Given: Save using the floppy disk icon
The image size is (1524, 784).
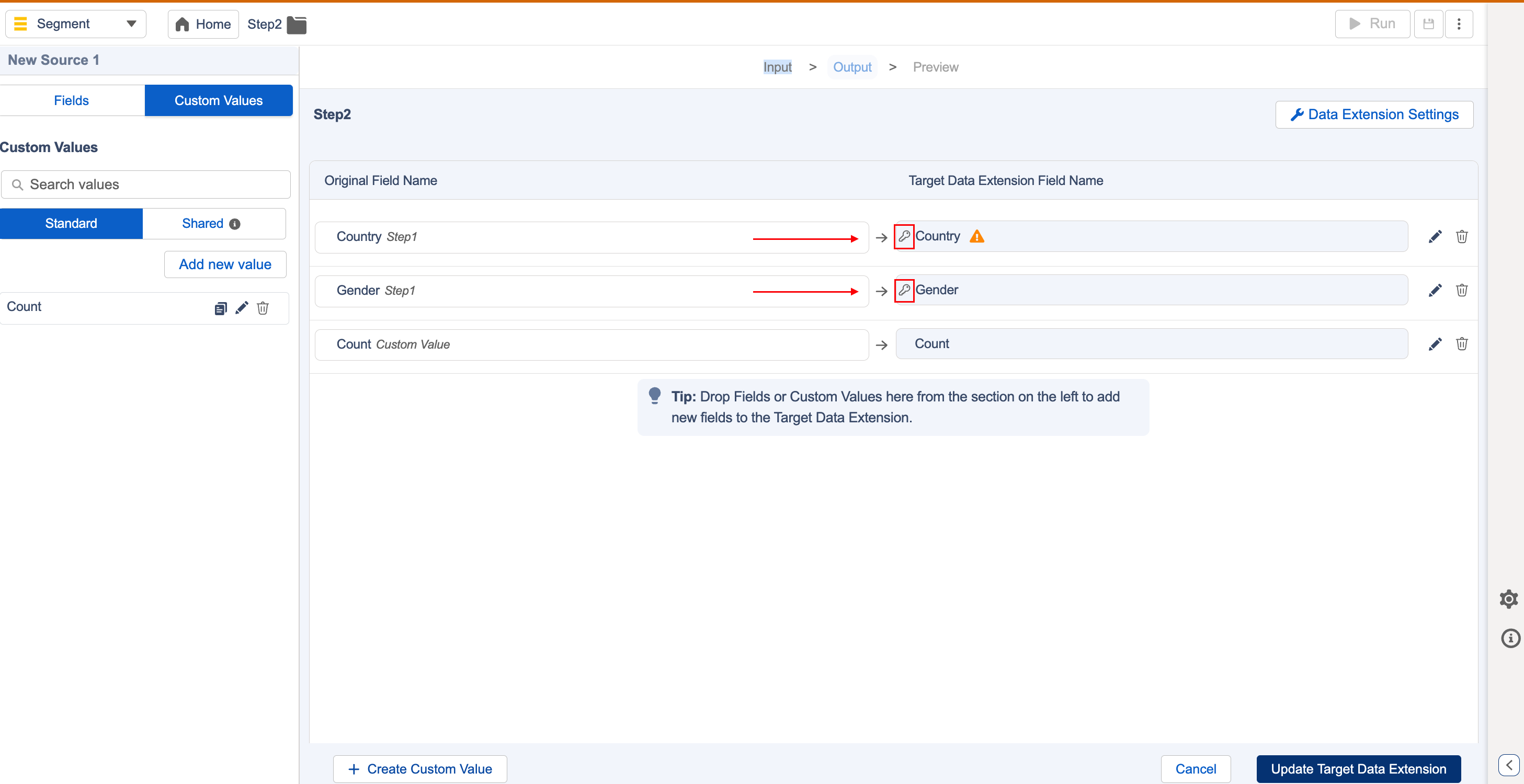Looking at the screenshot, I should (x=1429, y=24).
